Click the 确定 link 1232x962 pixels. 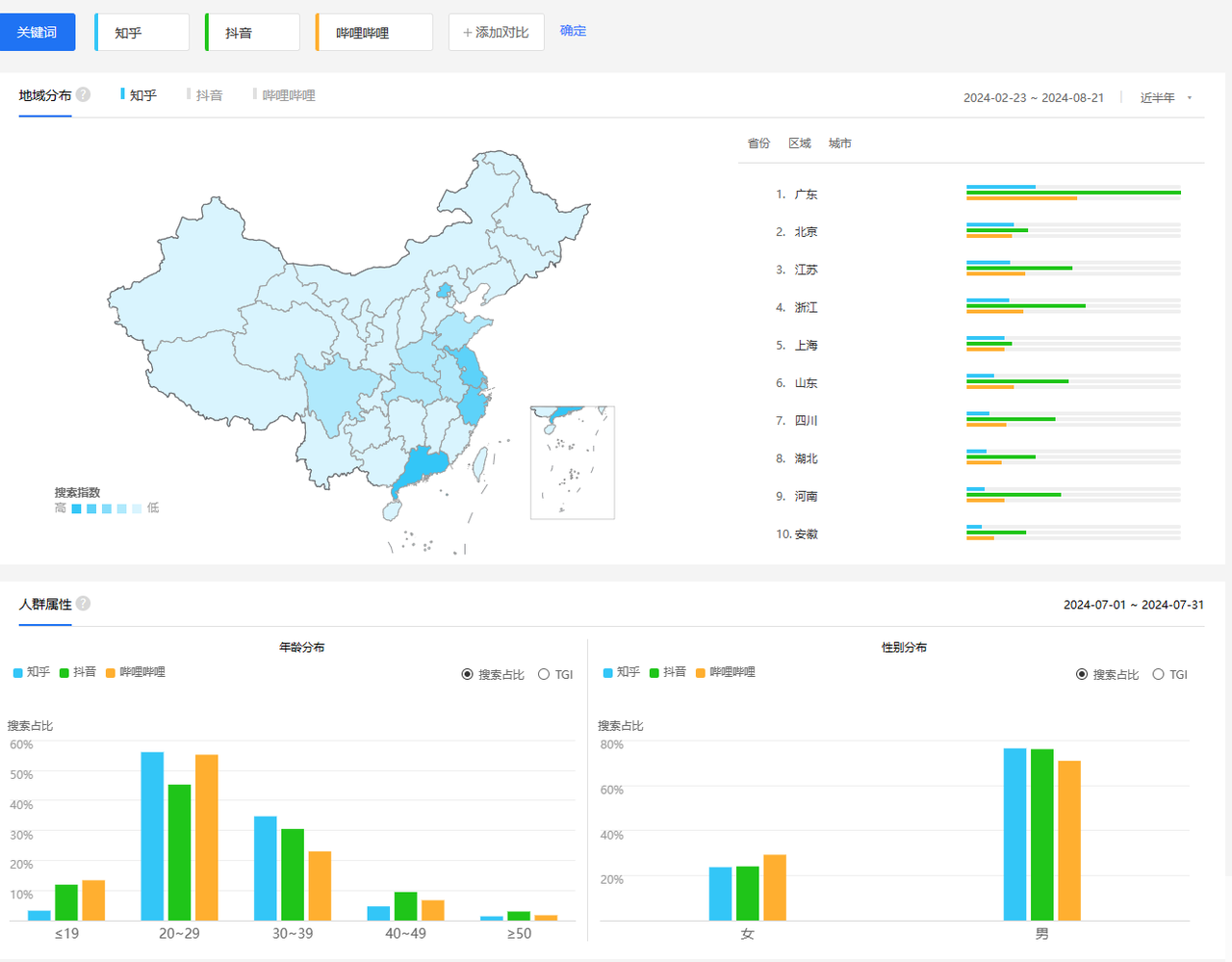573,31
